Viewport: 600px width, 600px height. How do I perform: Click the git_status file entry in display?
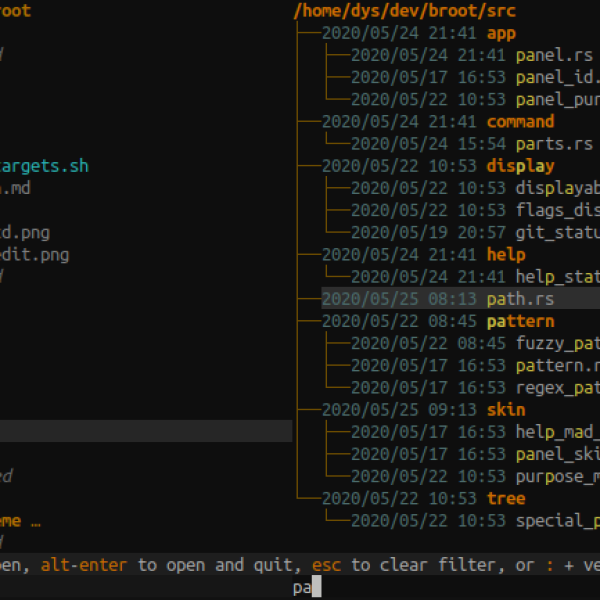pyautogui.click(x=556, y=232)
